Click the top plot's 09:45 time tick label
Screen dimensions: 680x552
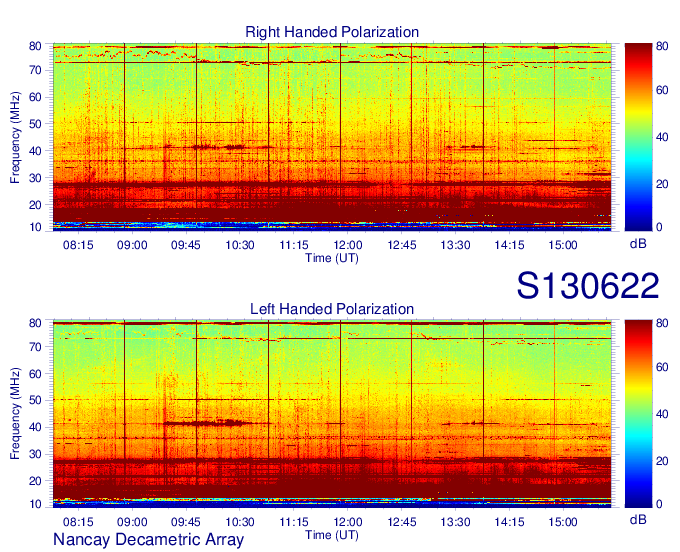[186, 245]
